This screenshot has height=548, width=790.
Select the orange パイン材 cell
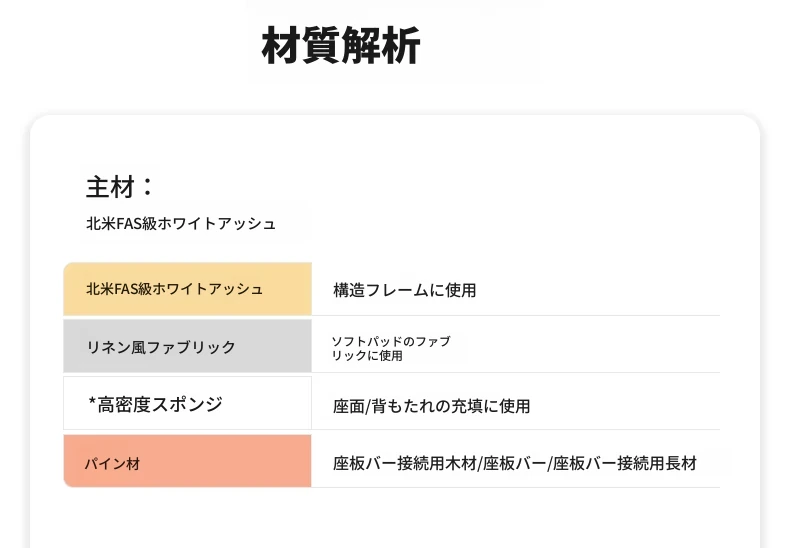click(187, 462)
